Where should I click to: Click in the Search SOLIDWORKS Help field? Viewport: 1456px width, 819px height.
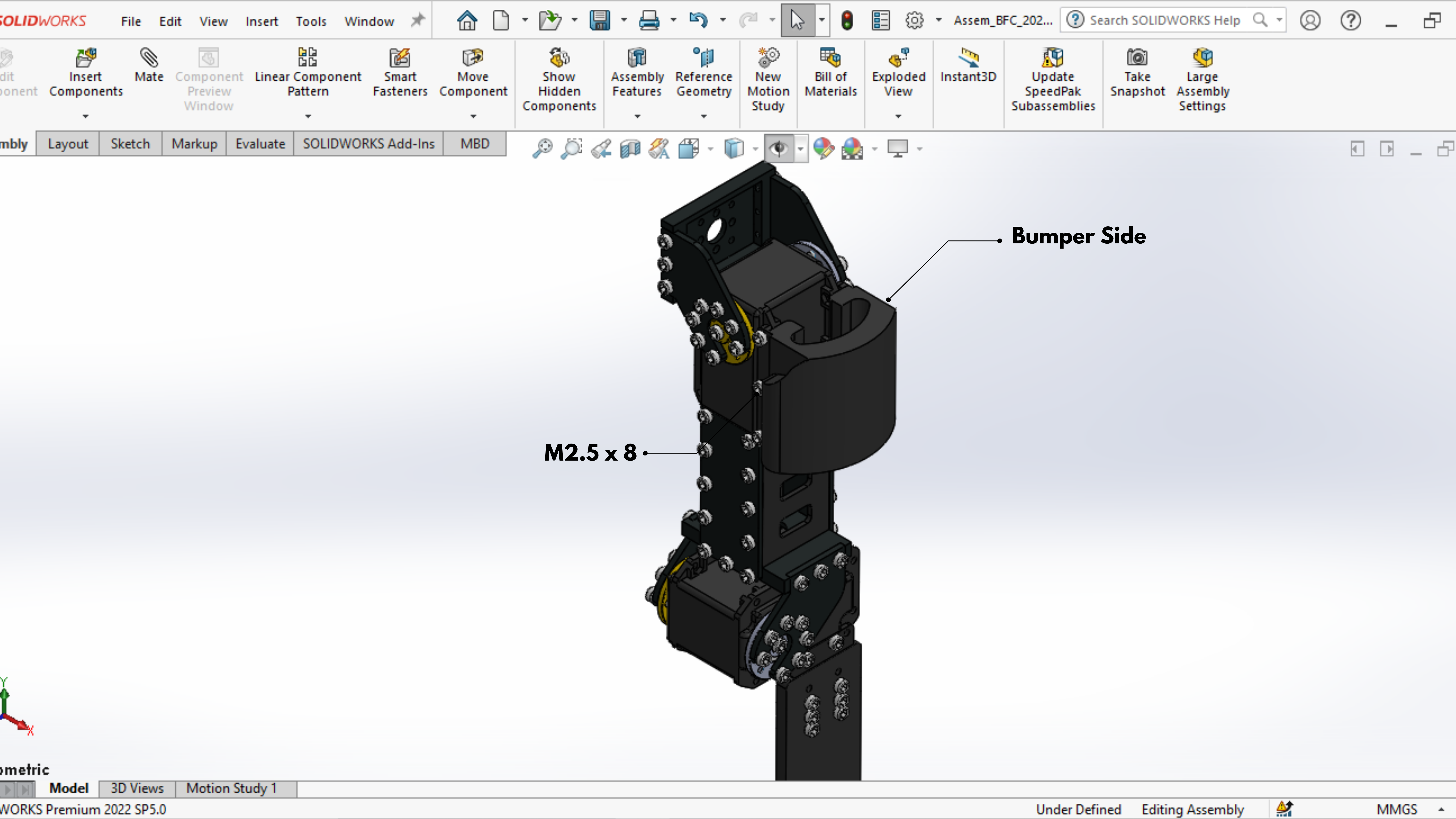1164,20
